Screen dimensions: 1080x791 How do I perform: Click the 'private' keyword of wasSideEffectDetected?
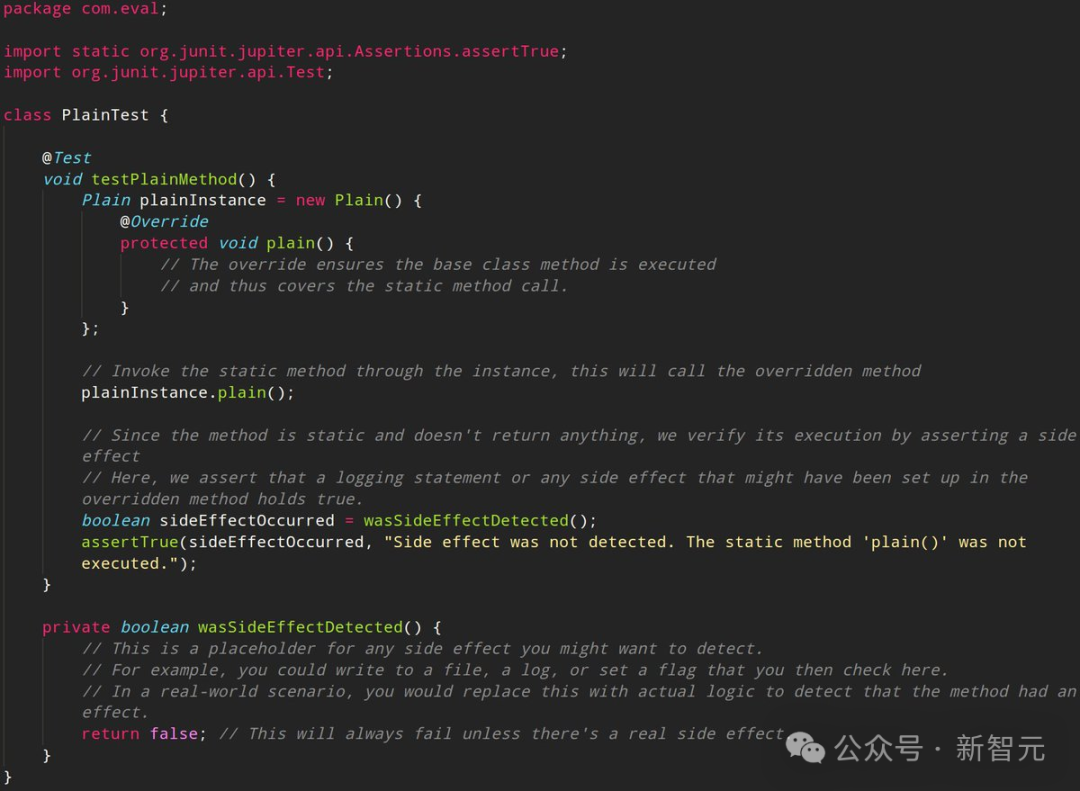tap(76, 627)
